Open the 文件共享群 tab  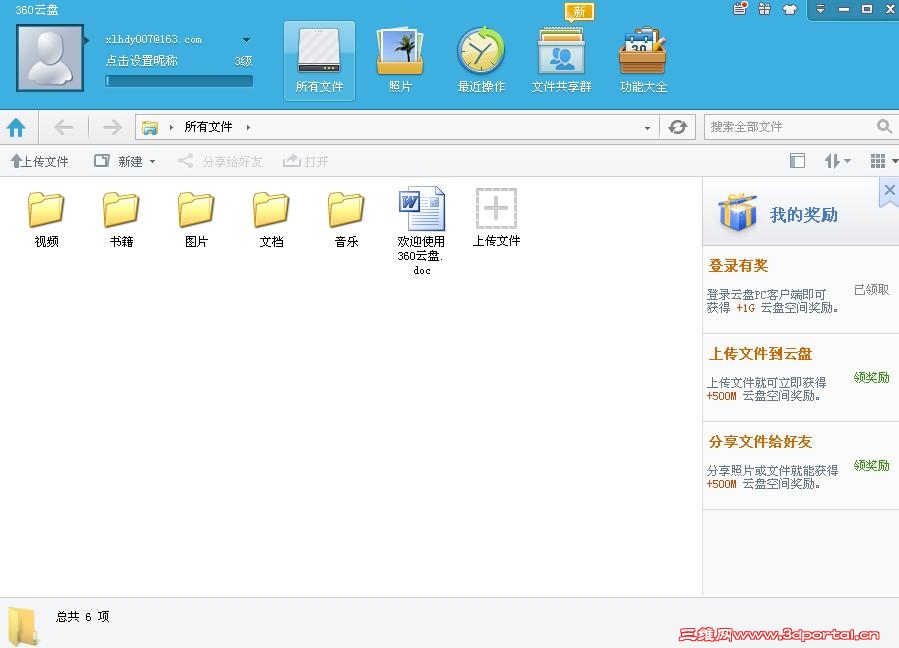pyautogui.click(x=561, y=61)
